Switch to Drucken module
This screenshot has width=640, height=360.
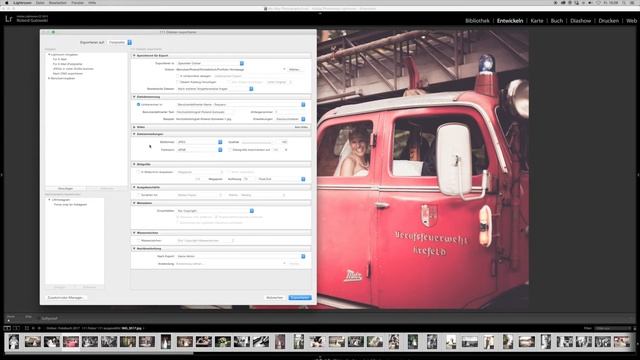coord(609,20)
